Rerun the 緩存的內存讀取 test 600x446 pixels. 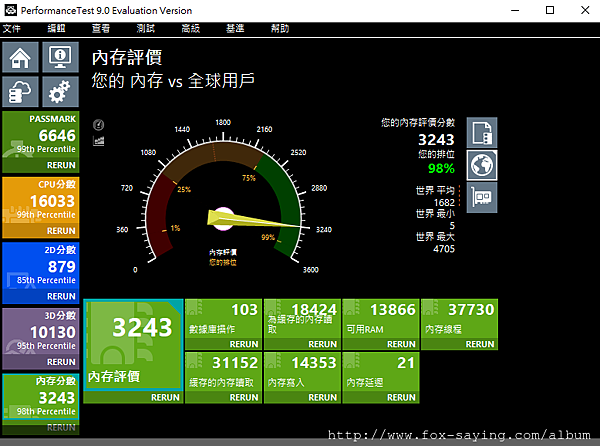click(x=244, y=398)
